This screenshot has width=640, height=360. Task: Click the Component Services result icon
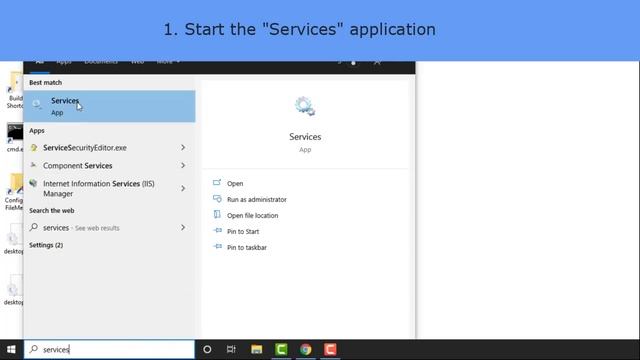(x=34, y=165)
